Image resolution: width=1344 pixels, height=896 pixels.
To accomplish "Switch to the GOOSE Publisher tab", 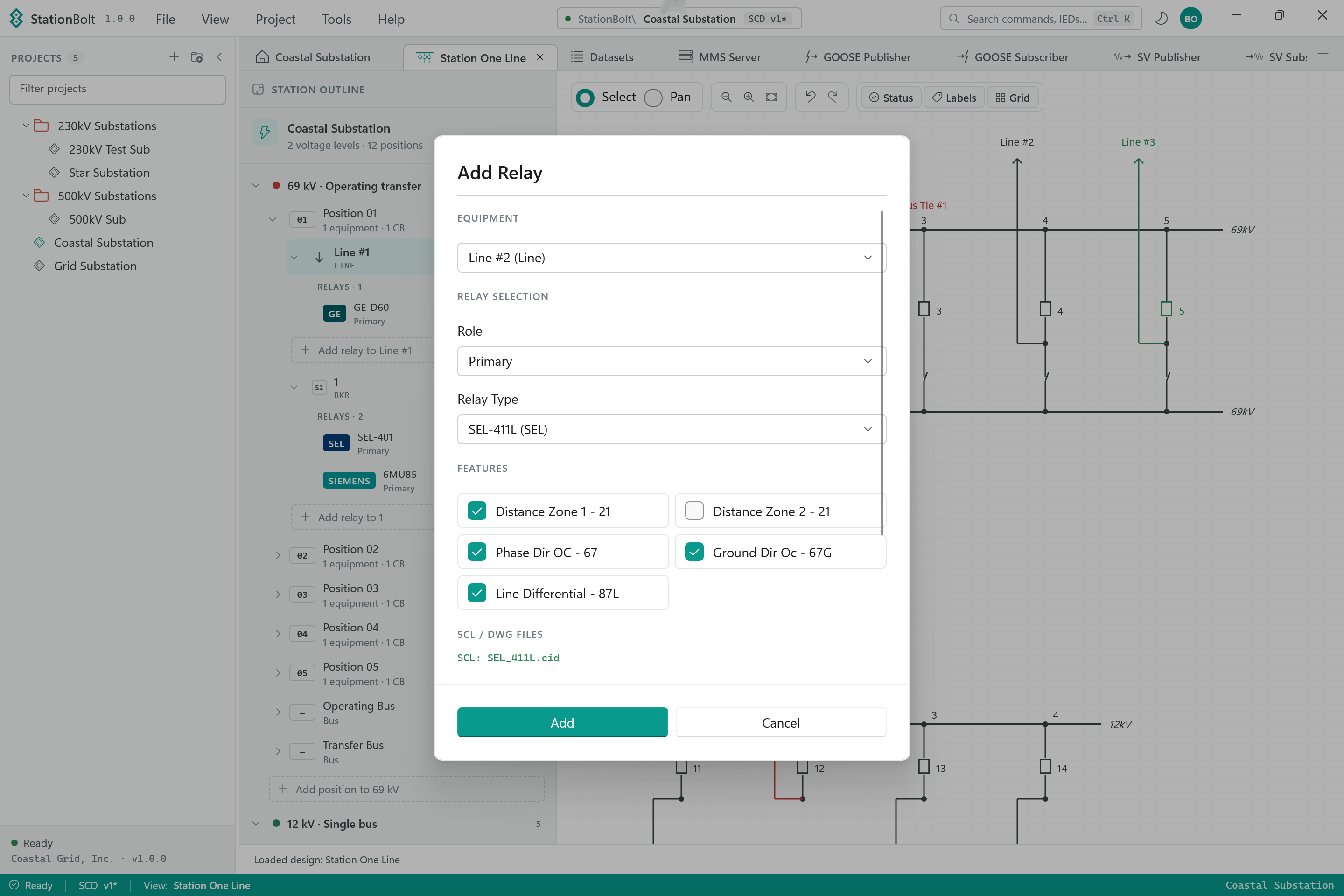I will 858,57.
